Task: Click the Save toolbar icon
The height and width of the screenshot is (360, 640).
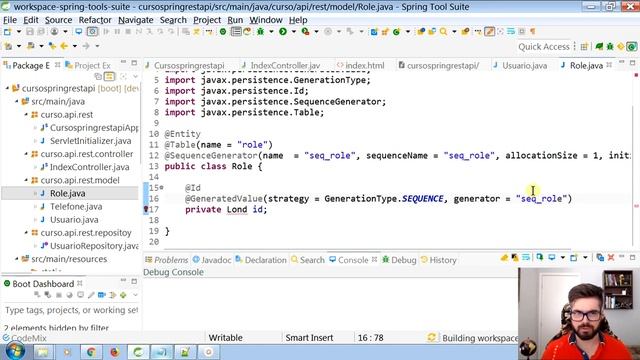Action: coord(30,31)
